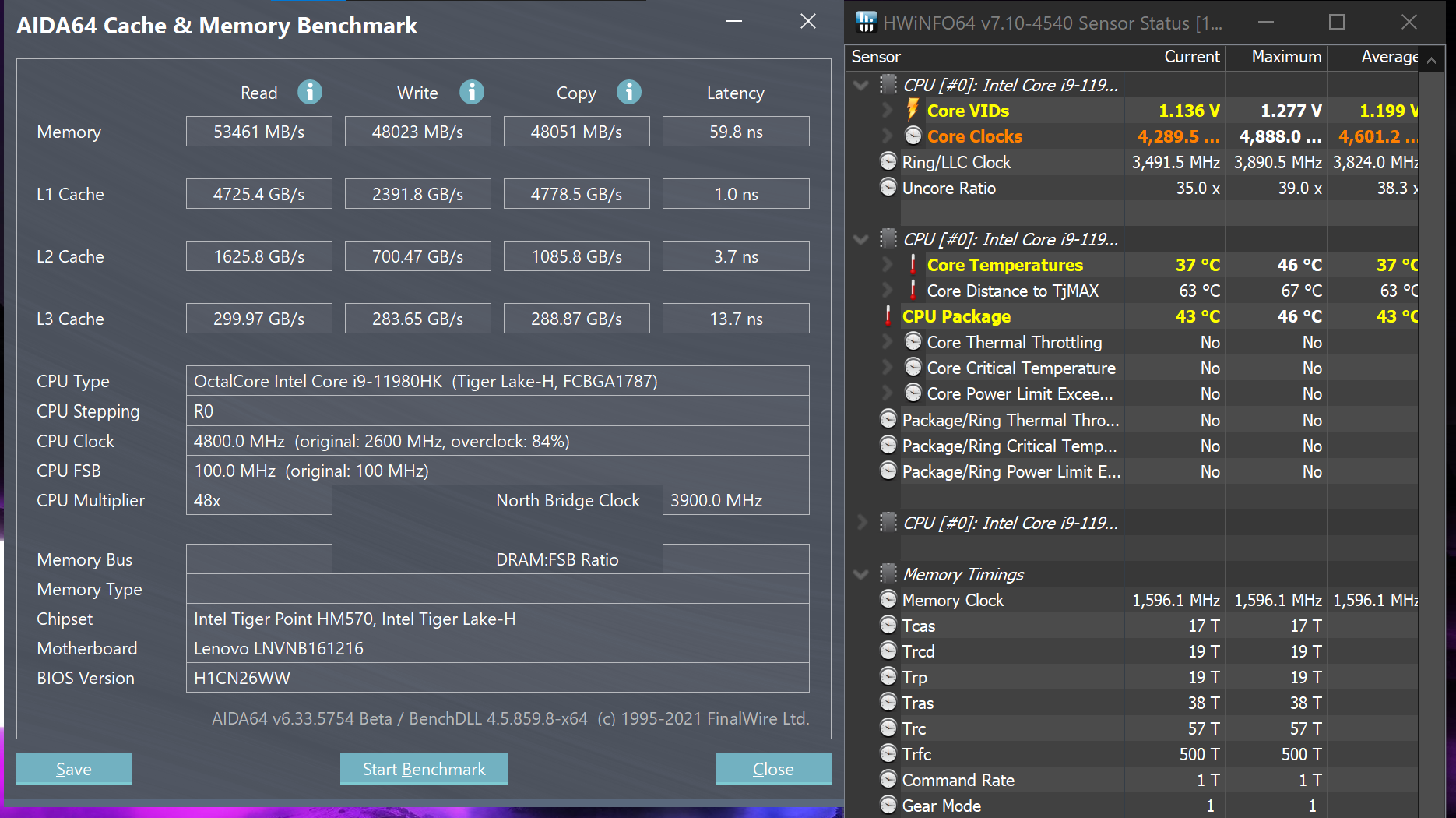Expand the collapsed third CPU [#0] group
Viewport: 1456px width, 818px height.
(x=861, y=523)
